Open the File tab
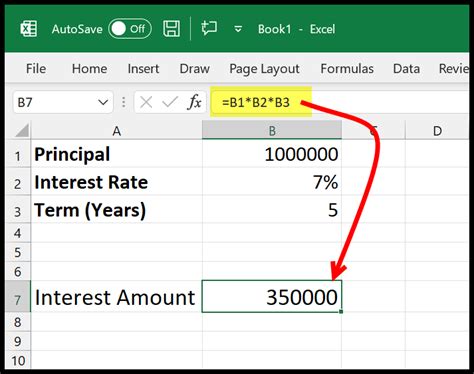474x374 pixels. (x=36, y=69)
